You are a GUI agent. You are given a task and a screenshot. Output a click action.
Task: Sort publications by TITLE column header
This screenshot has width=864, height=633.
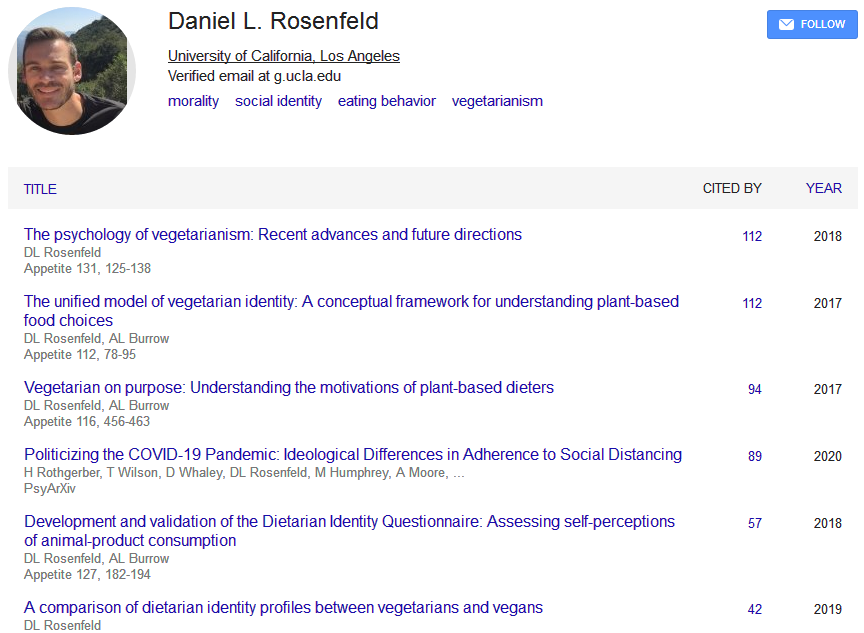coord(40,189)
